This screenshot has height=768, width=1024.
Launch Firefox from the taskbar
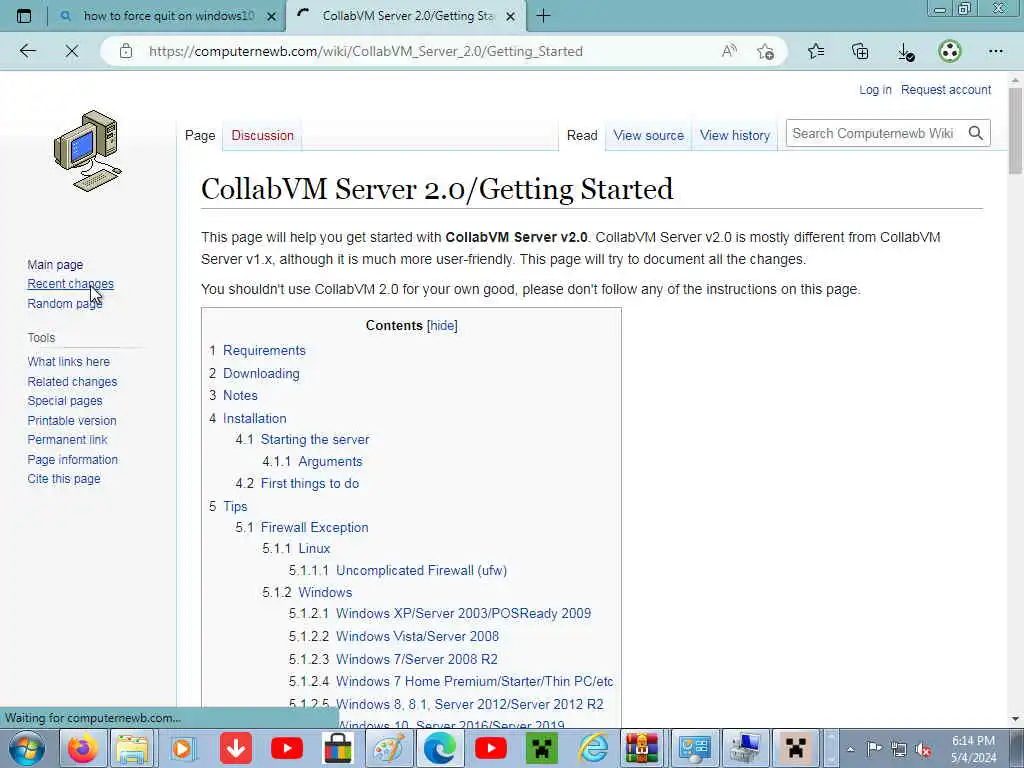pyautogui.click(x=82, y=748)
